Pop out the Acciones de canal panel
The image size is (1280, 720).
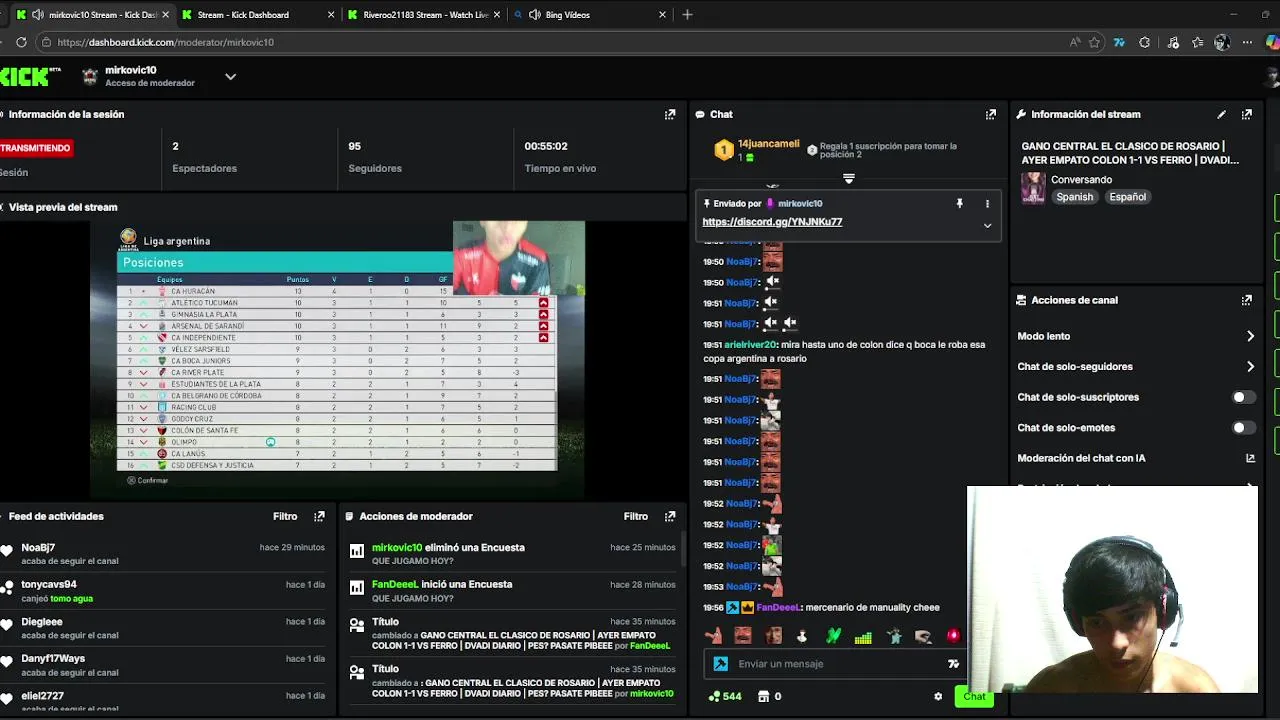point(1247,300)
